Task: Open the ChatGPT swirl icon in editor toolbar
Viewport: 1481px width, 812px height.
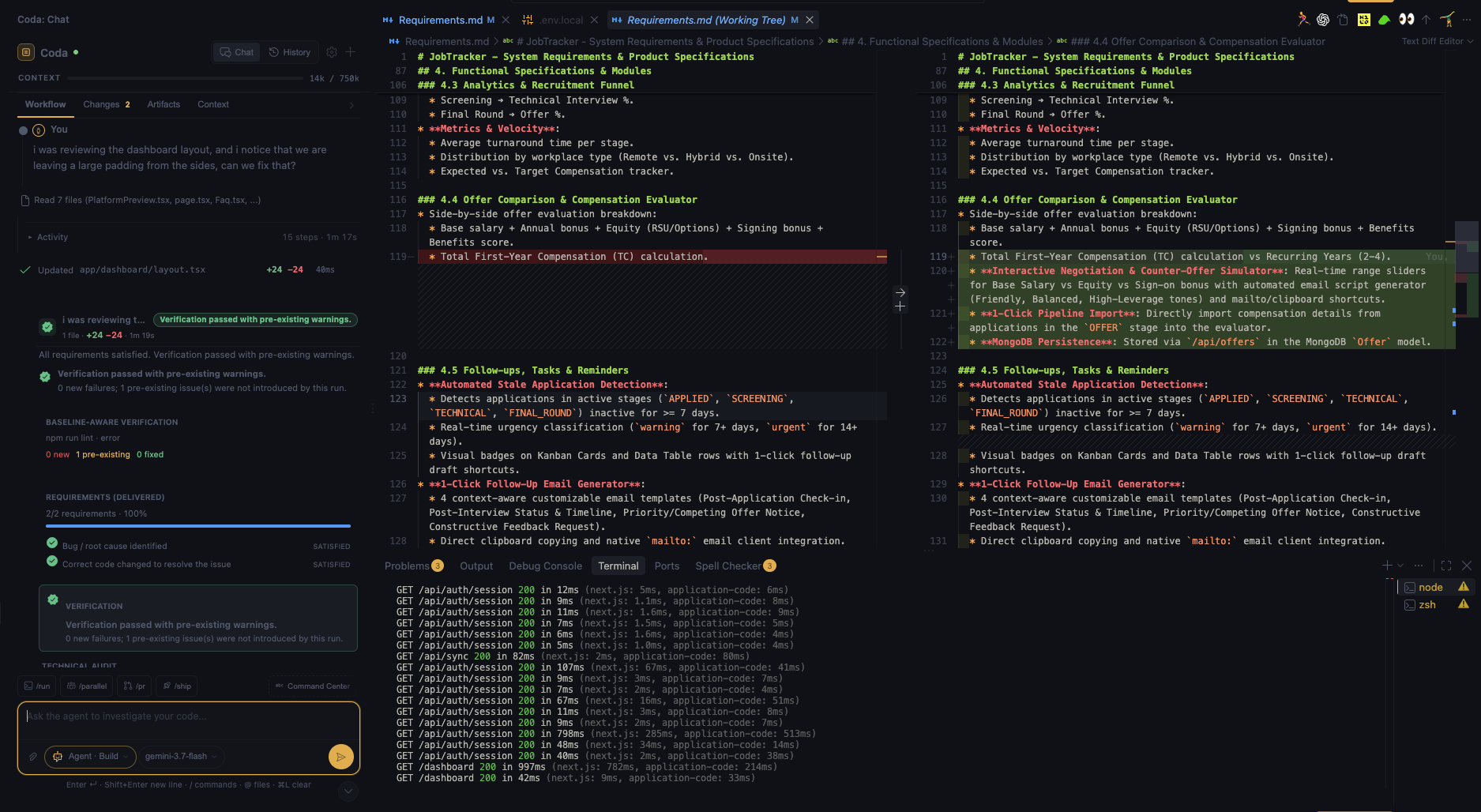Action: pyautogui.click(x=1323, y=20)
